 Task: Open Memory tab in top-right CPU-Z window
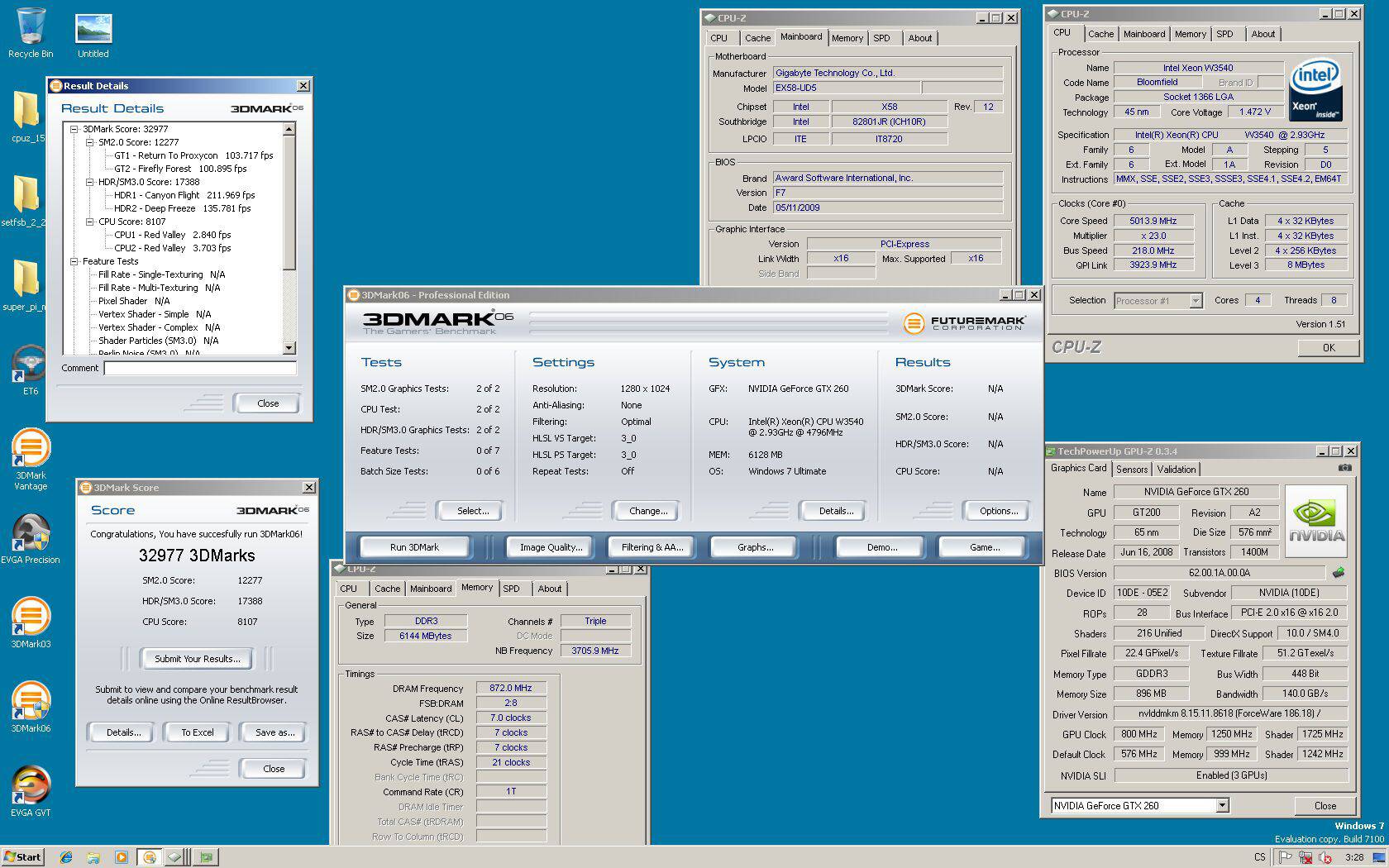point(1190,34)
